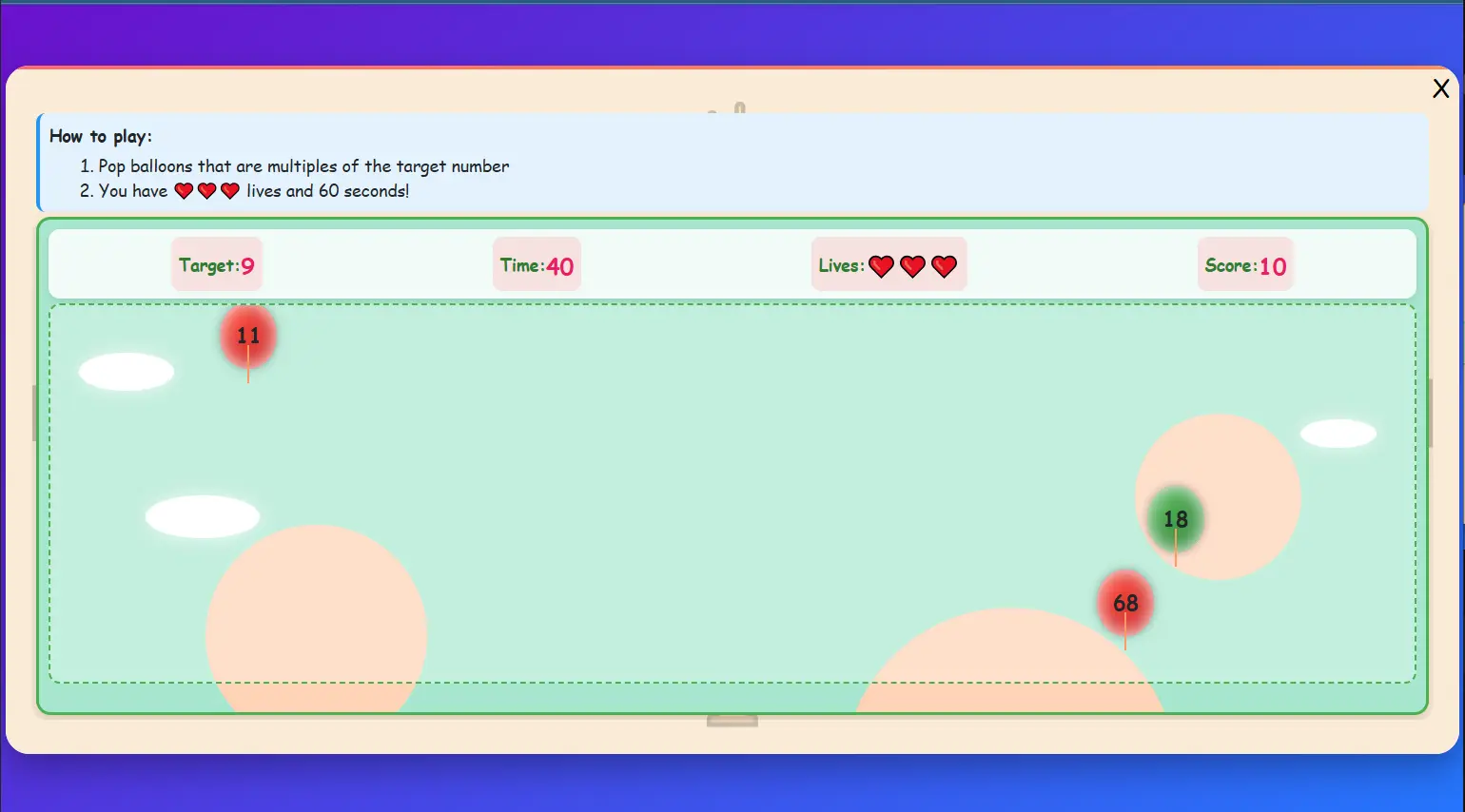Click a heart icon in the instructions text
The width and height of the screenshot is (1465, 812).
[185, 190]
